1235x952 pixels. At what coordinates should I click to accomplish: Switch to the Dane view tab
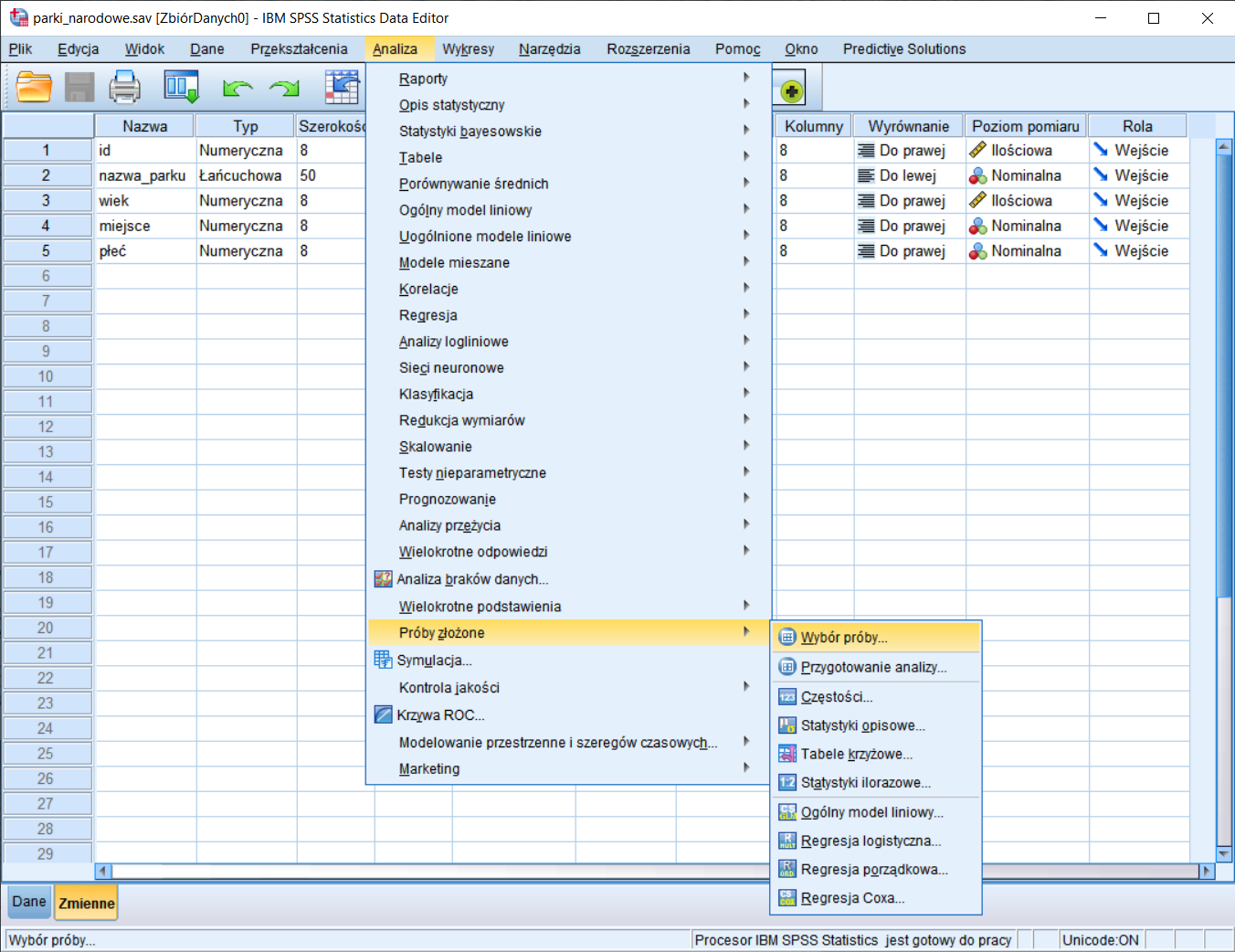(29, 902)
